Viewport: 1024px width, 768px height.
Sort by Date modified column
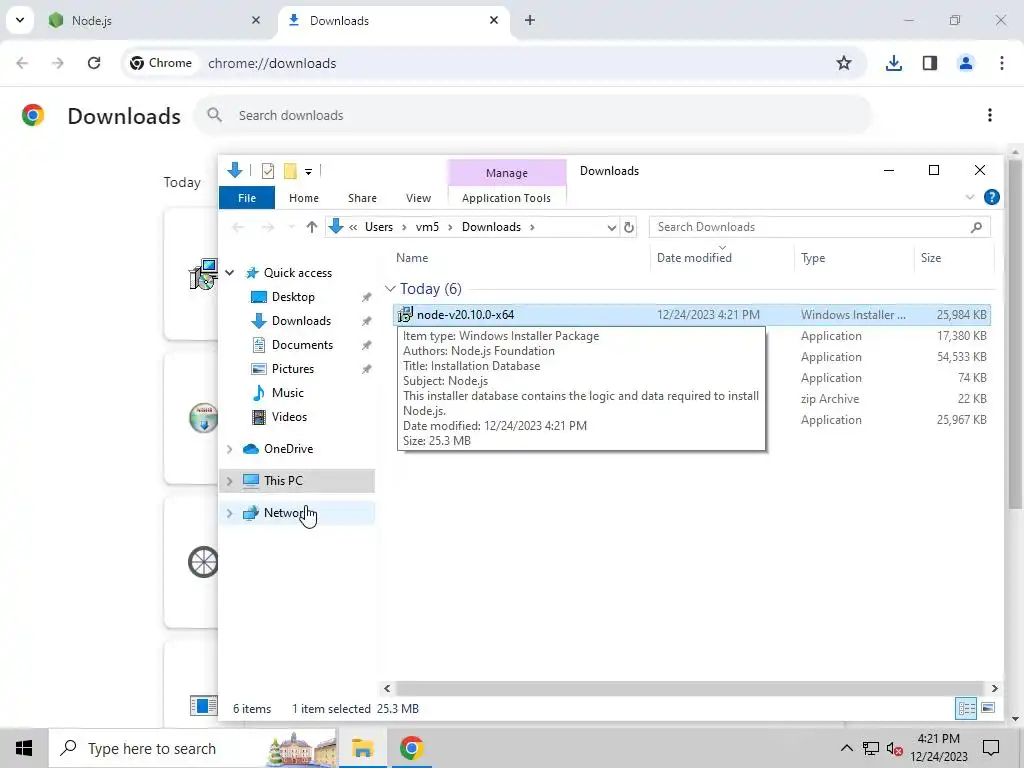694,258
